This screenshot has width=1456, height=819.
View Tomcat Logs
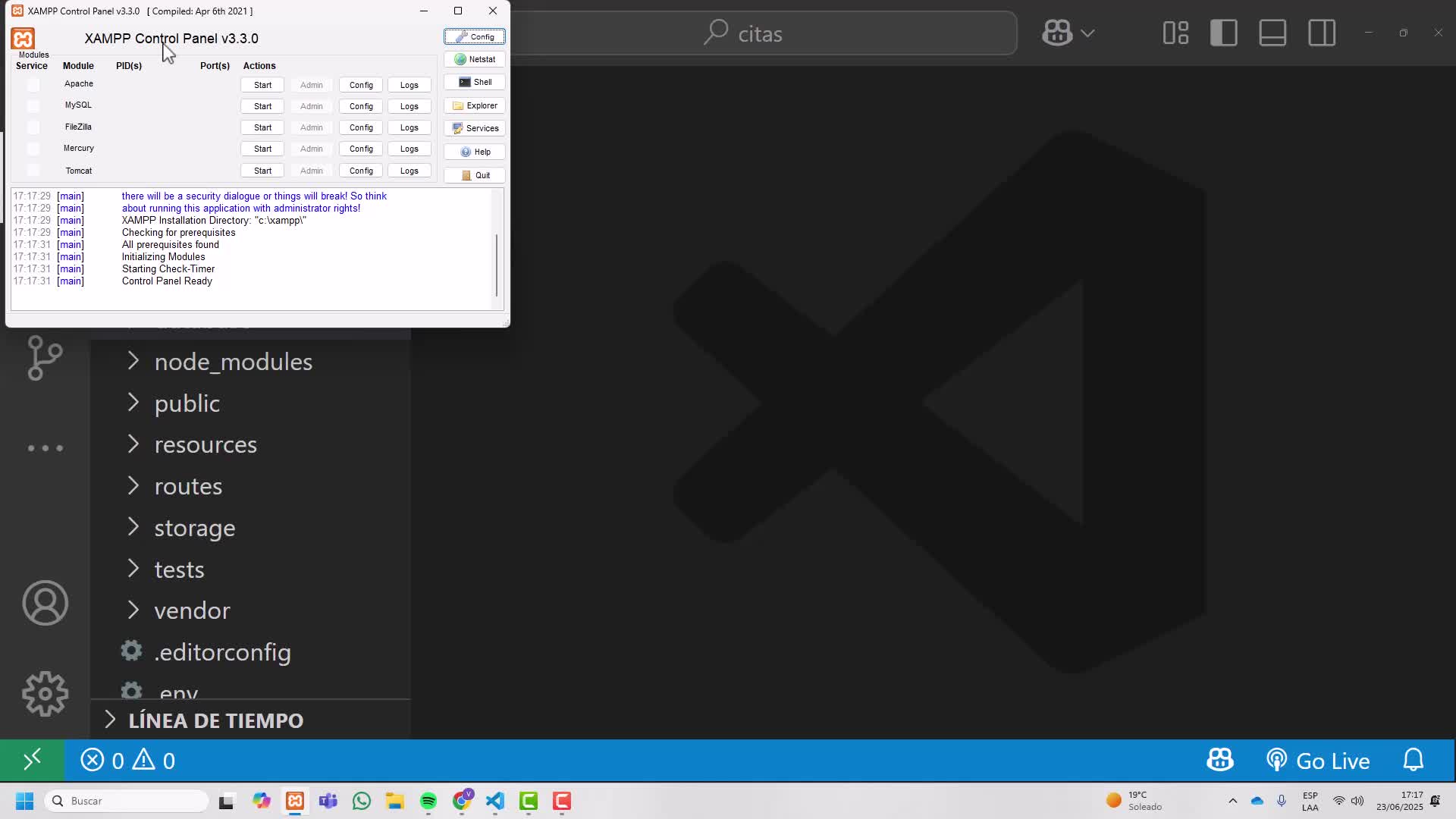pyautogui.click(x=409, y=171)
